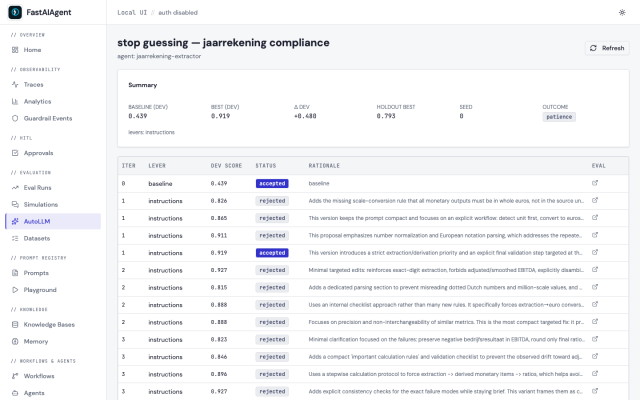Open eval link for 0.919 accepted row

pyautogui.click(x=595, y=252)
